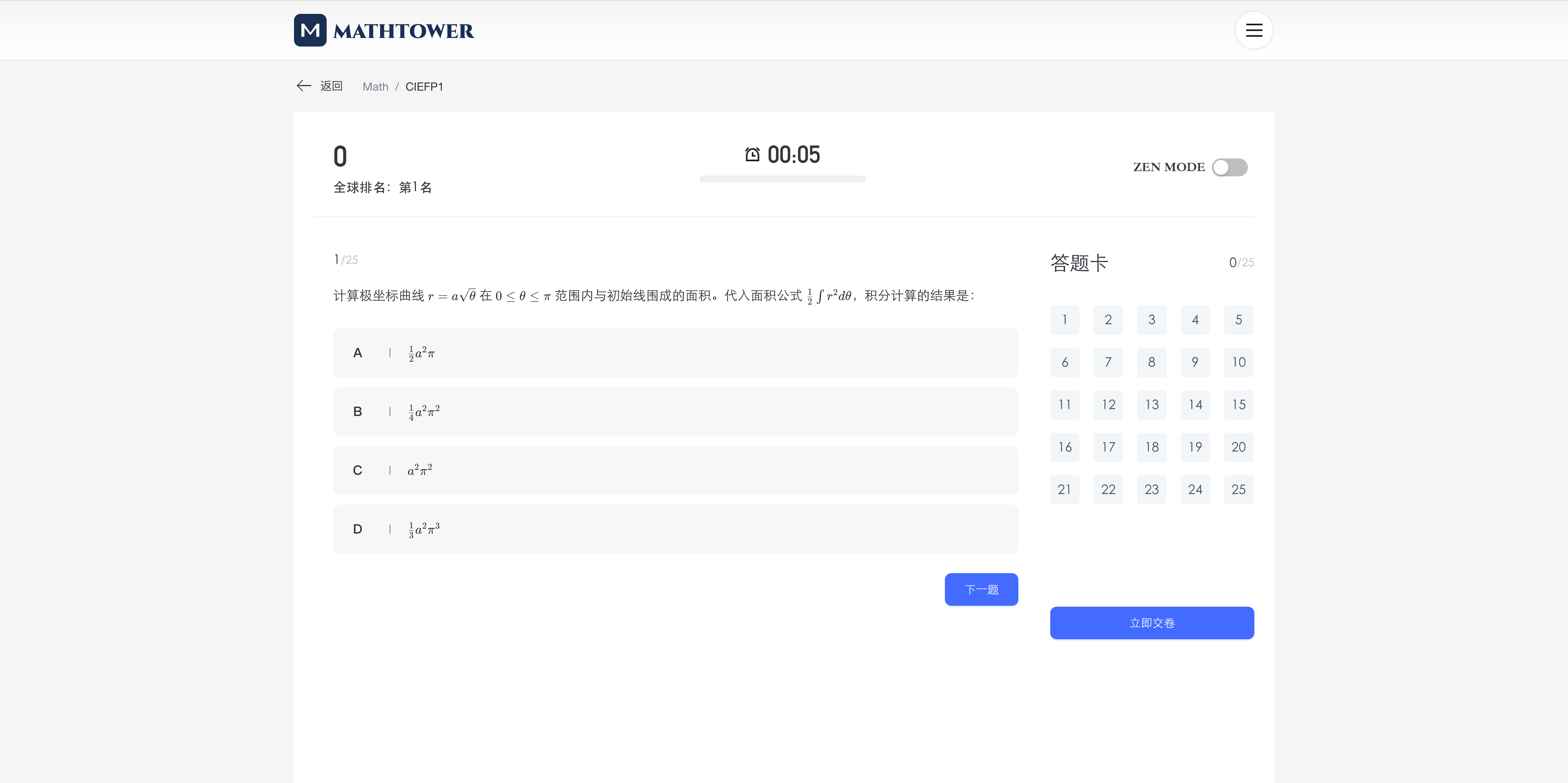Select answer option B
Viewport: 1568px width, 783px height.
(675, 412)
